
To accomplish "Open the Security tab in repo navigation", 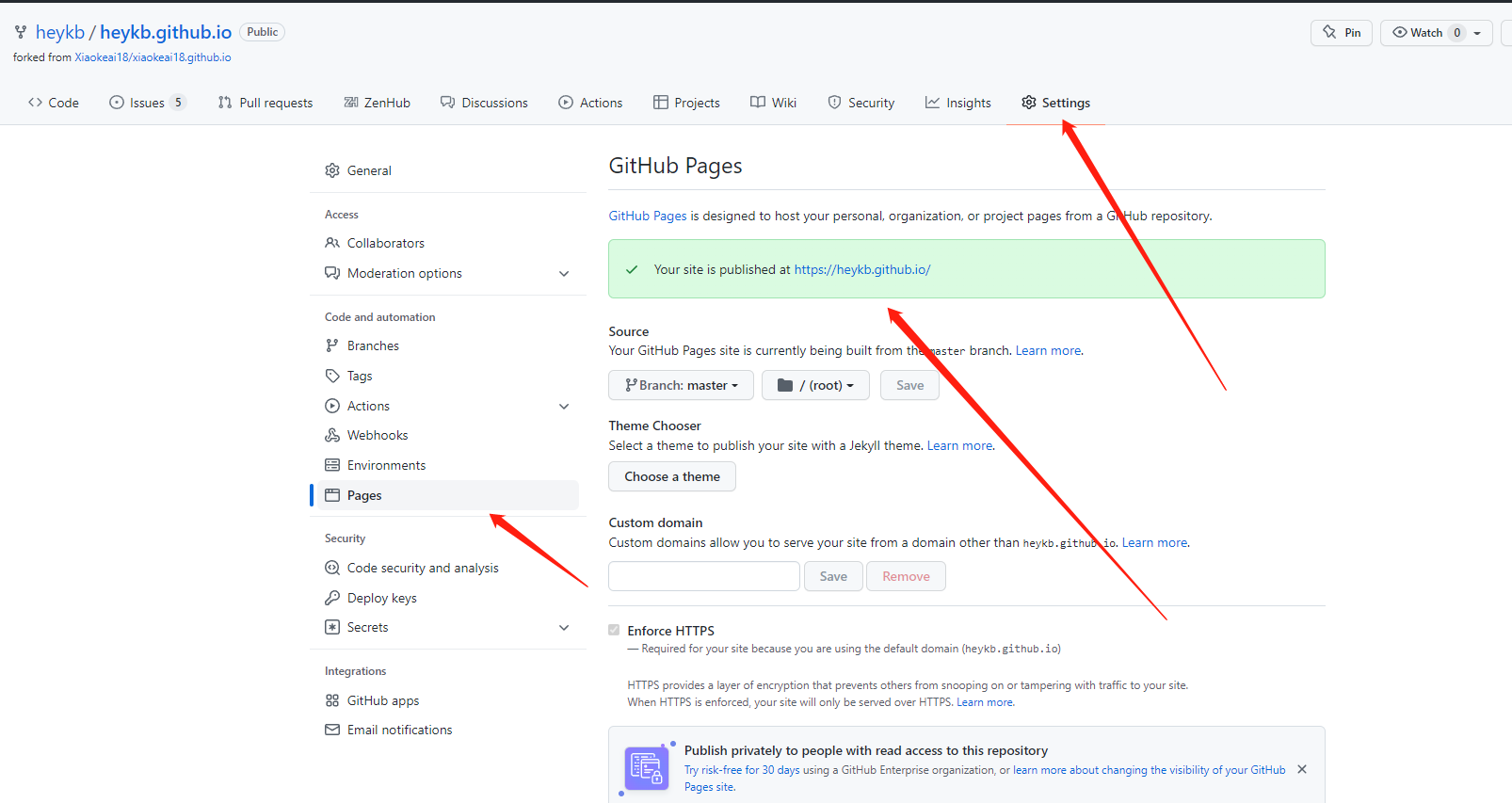I will 861,103.
